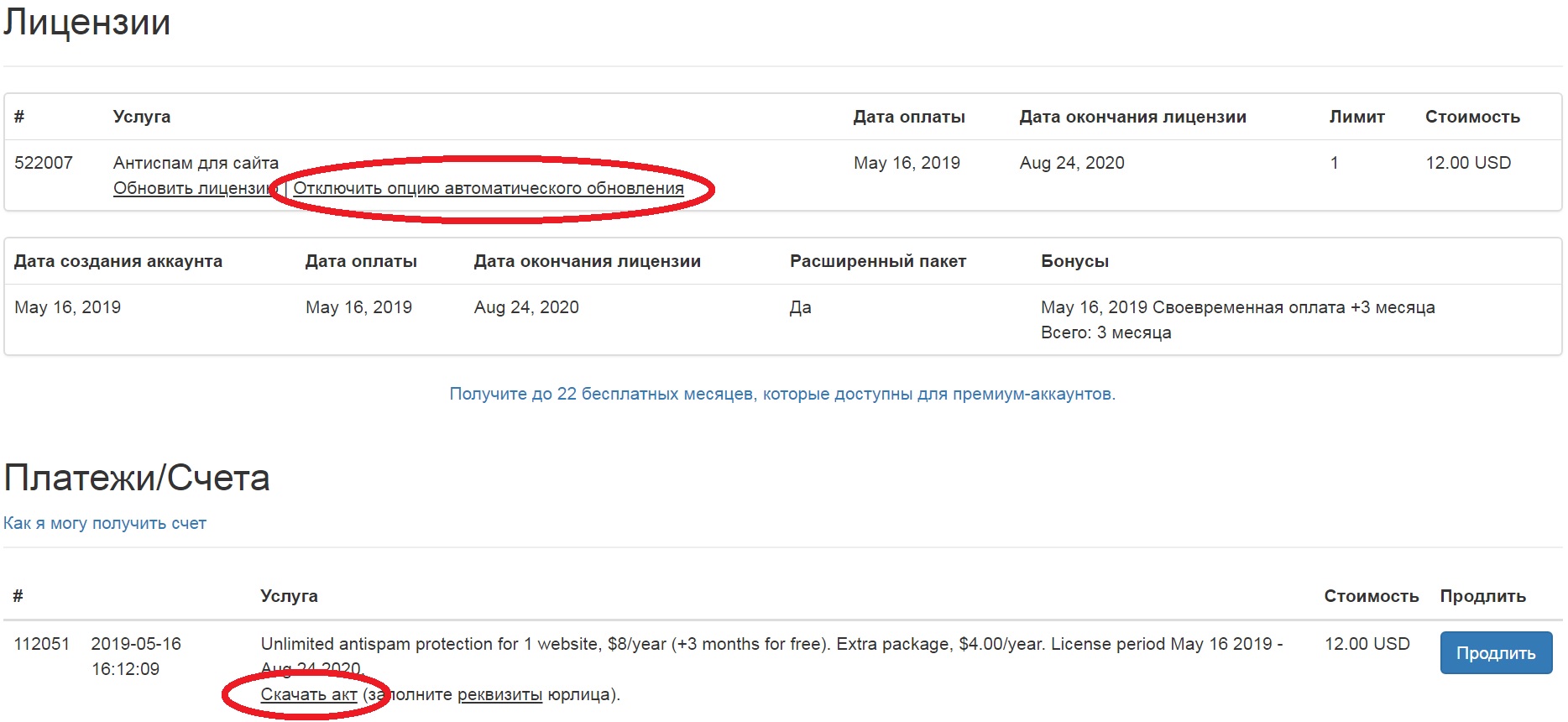Click the 'Скачать акт' link
Image resolution: width=1568 pixels, height=722 pixels.
309,694
